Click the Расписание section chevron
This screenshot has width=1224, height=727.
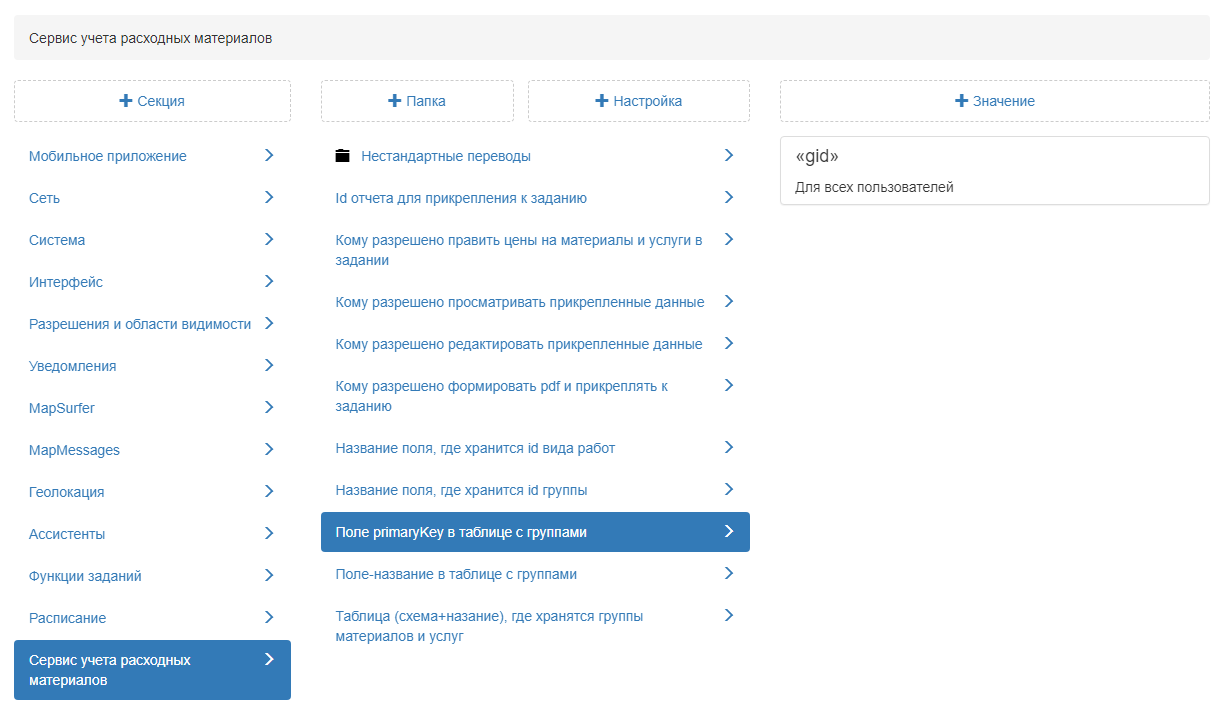(x=269, y=617)
